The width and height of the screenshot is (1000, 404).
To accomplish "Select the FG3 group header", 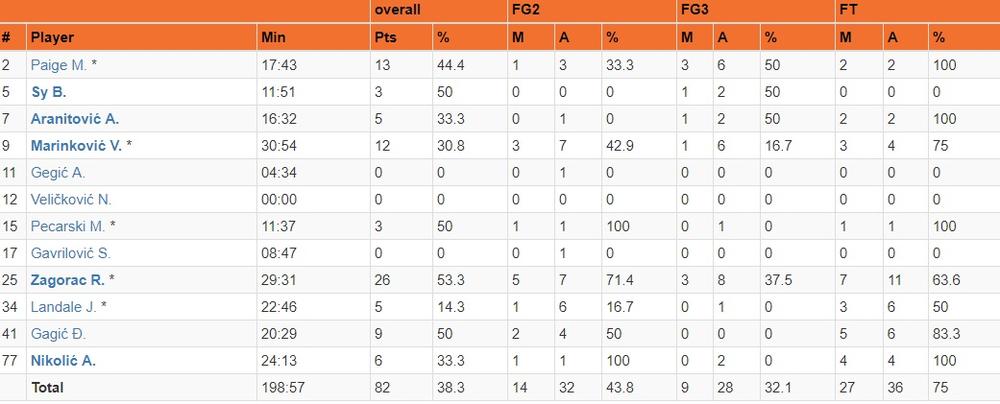I will click(697, 10).
